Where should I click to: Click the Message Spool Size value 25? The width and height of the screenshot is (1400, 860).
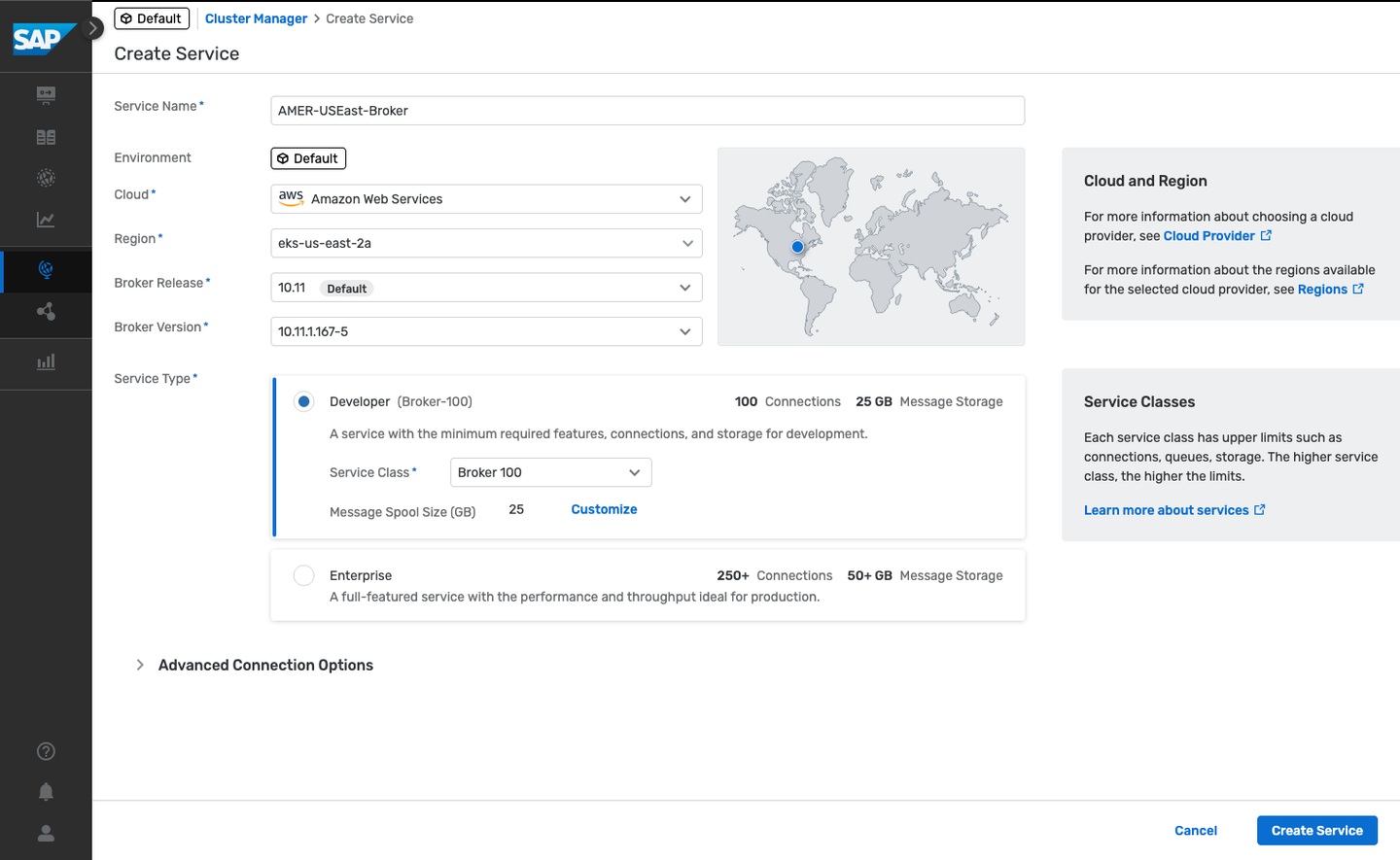[516, 509]
